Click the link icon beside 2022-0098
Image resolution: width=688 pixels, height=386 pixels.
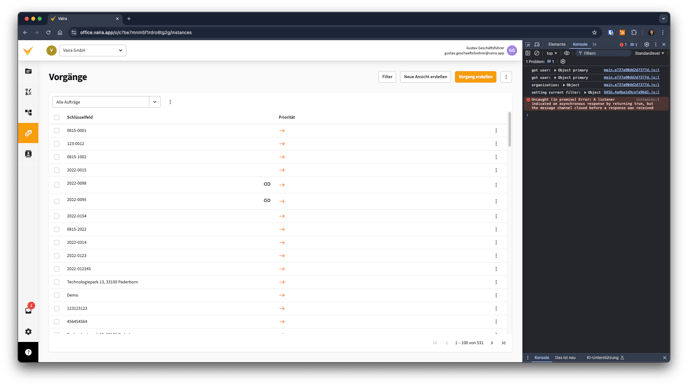pyautogui.click(x=267, y=184)
